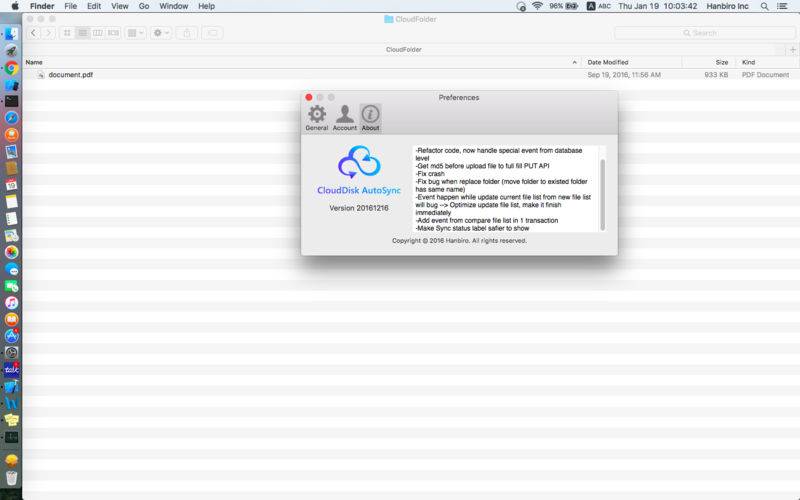Close the Preferences window

click(x=309, y=97)
